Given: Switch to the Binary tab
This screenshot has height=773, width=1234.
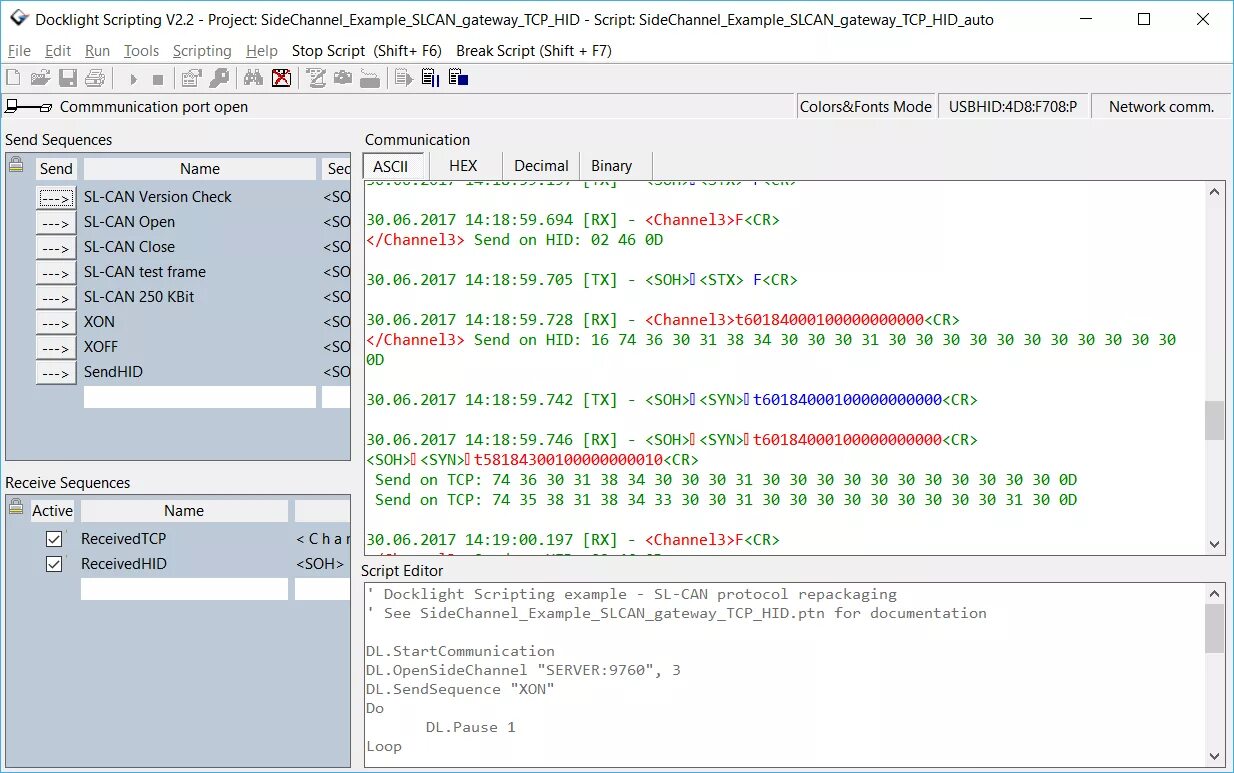Looking at the screenshot, I should coord(612,166).
